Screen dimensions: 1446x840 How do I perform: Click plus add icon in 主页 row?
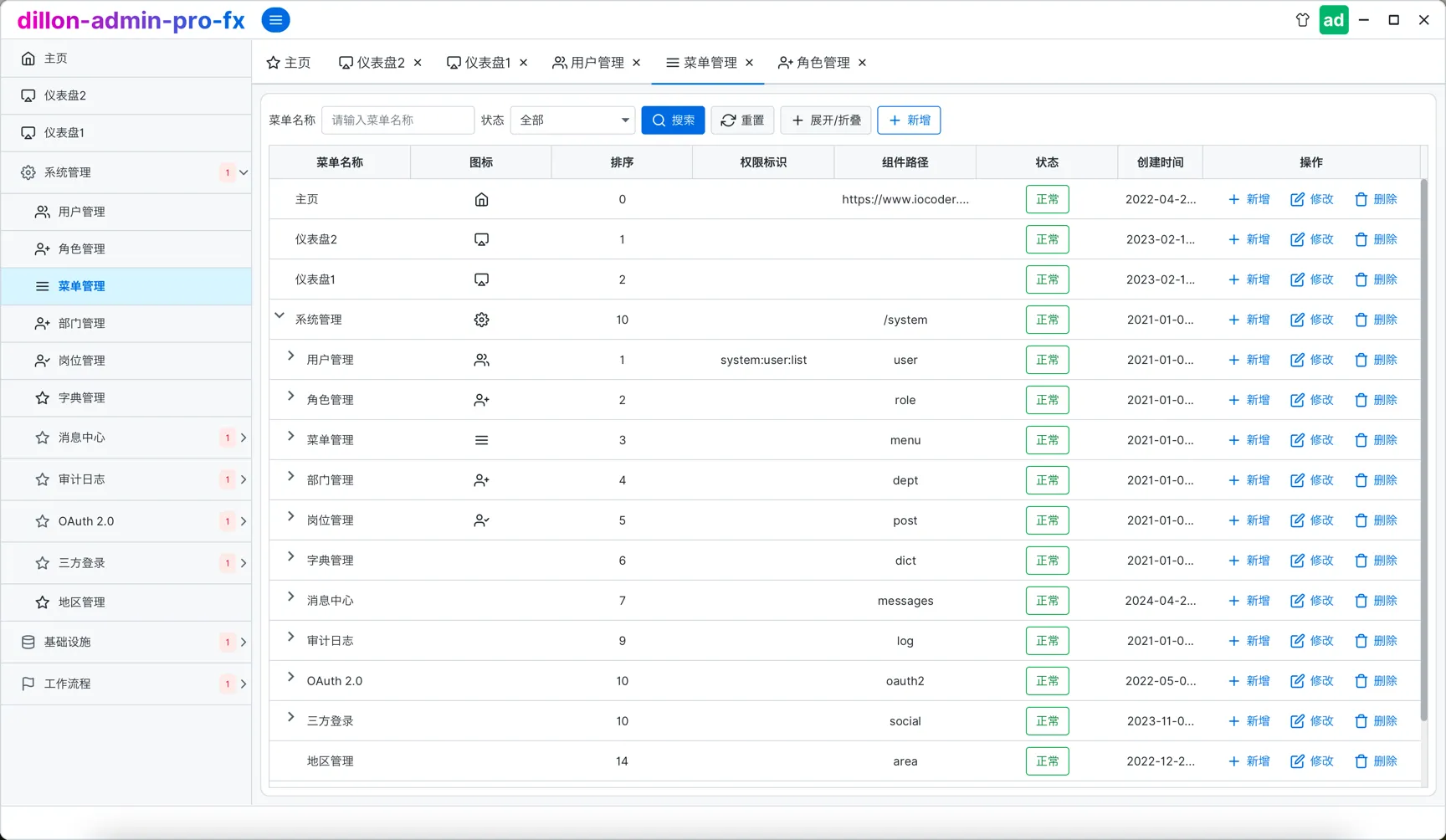(1233, 199)
